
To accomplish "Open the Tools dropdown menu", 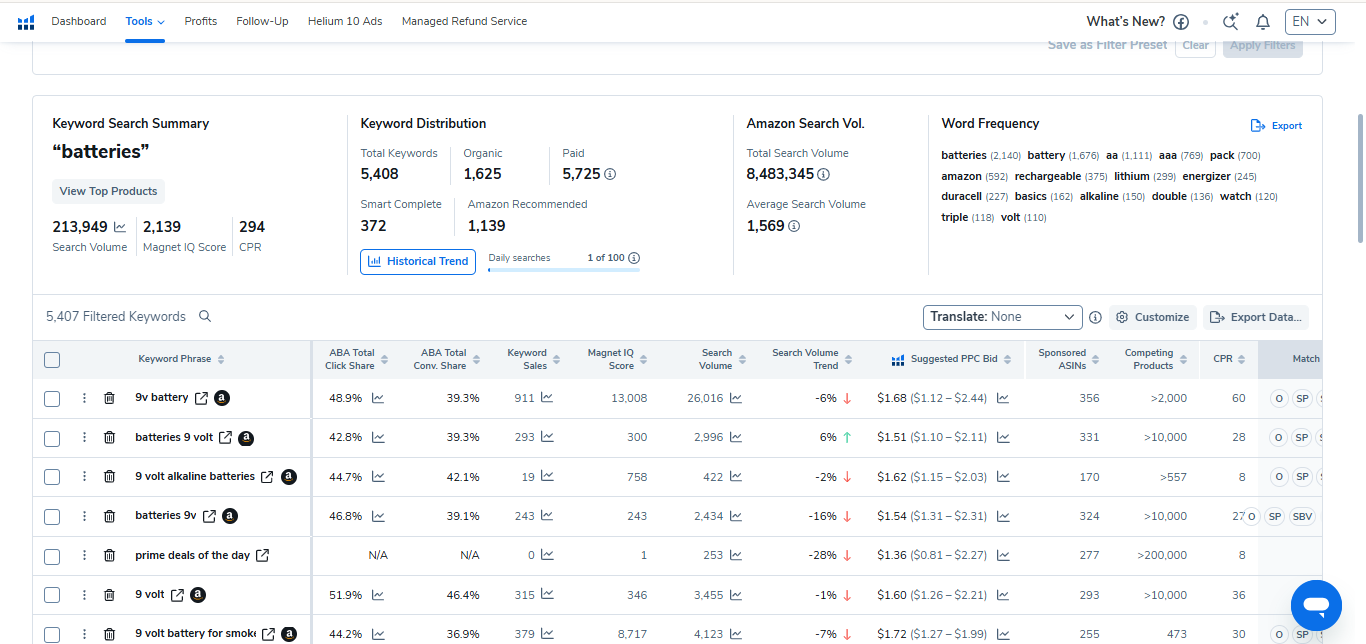I will point(145,21).
